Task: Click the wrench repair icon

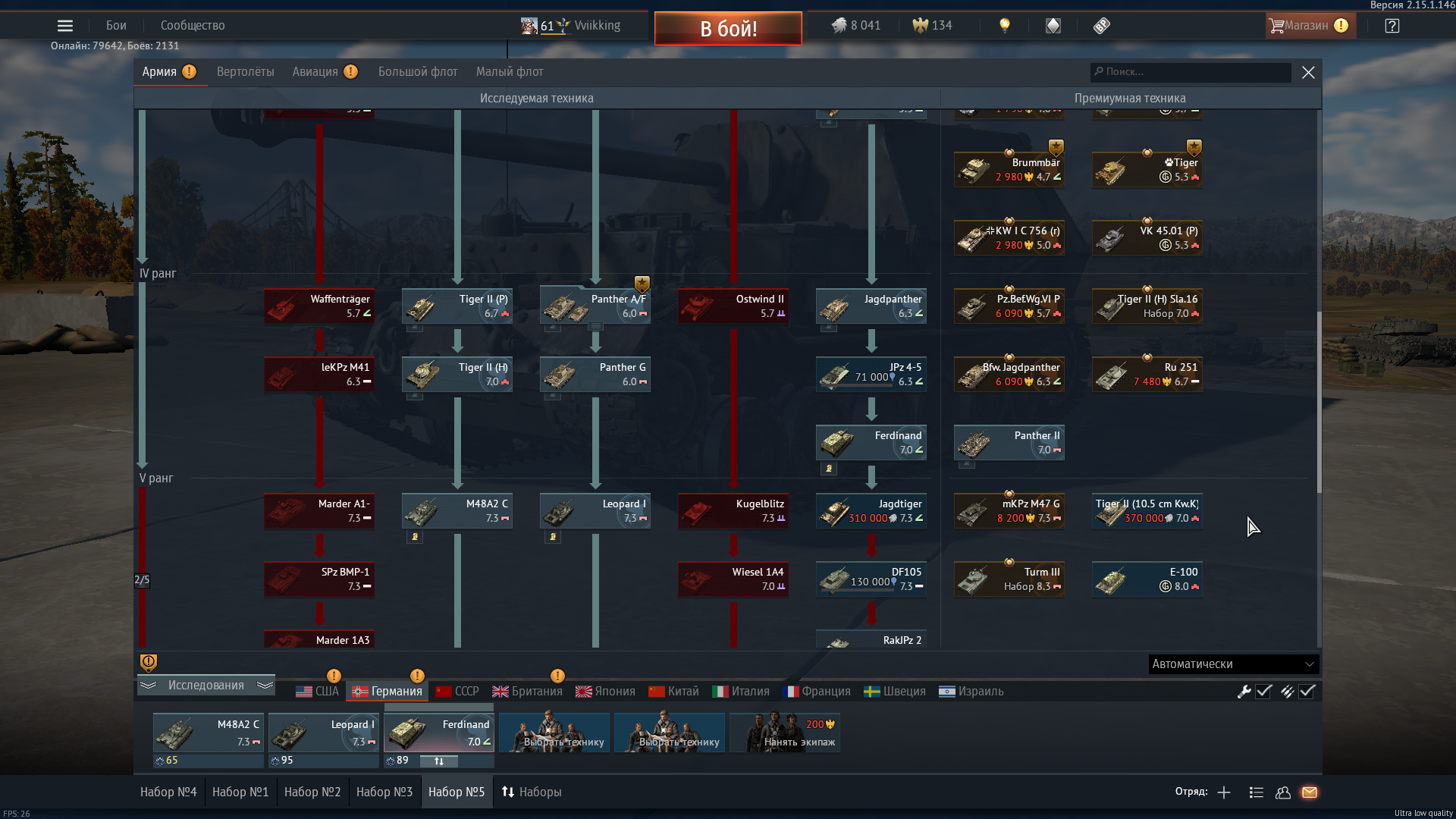Action: click(x=1244, y=692)
